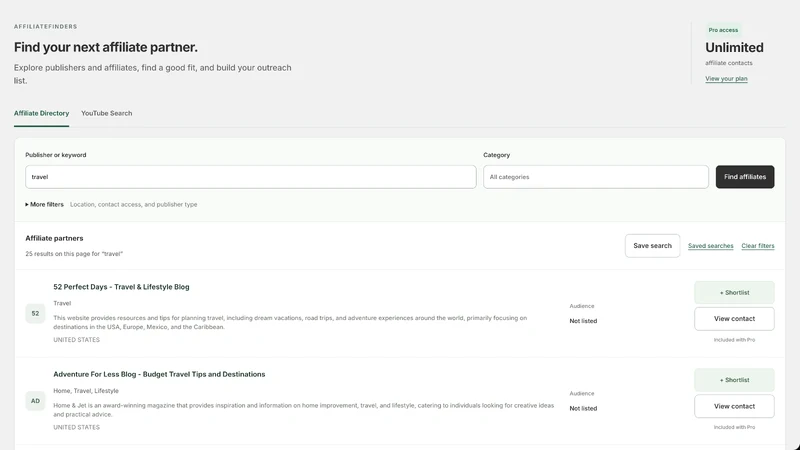
Task: Open the Saved searches link
Action: pyautogui.click(x=711, y=246)
